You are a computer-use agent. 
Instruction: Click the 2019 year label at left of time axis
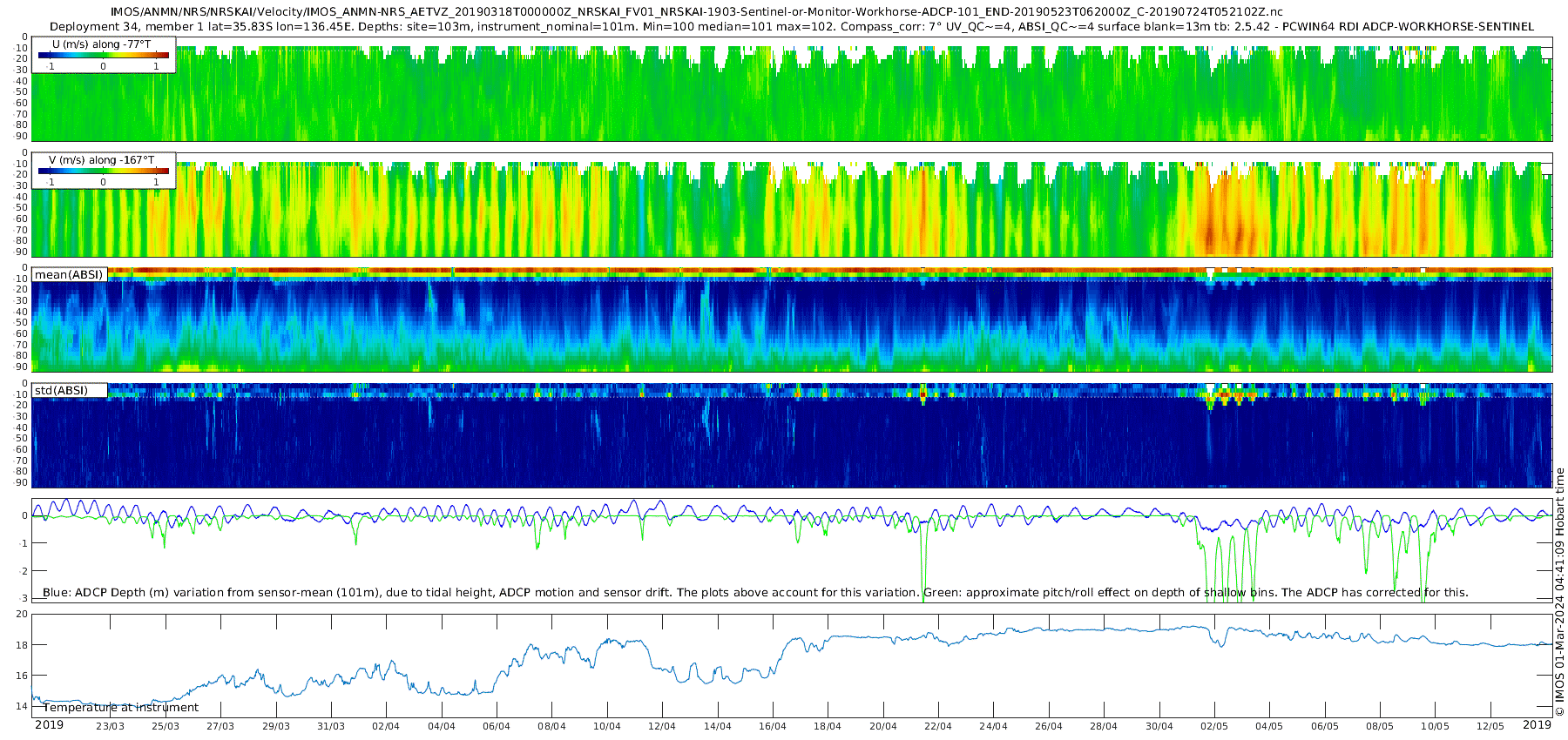49,725
